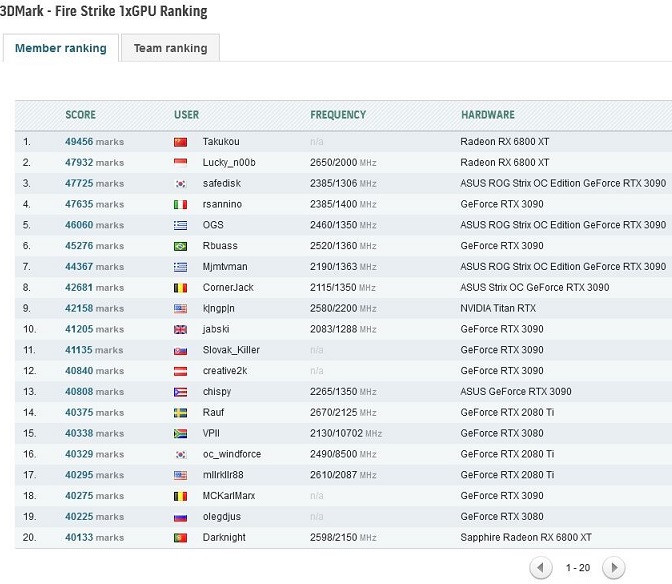This screenshot has height=584, width=672.
Task: Click ASUS GeForce RTX 3090 hardware
Action: [x=516, y=392]
